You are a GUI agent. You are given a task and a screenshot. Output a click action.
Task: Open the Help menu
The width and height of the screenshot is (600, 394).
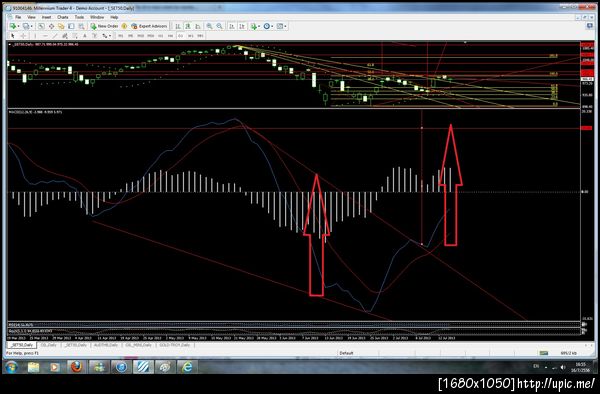click(114, 17)
